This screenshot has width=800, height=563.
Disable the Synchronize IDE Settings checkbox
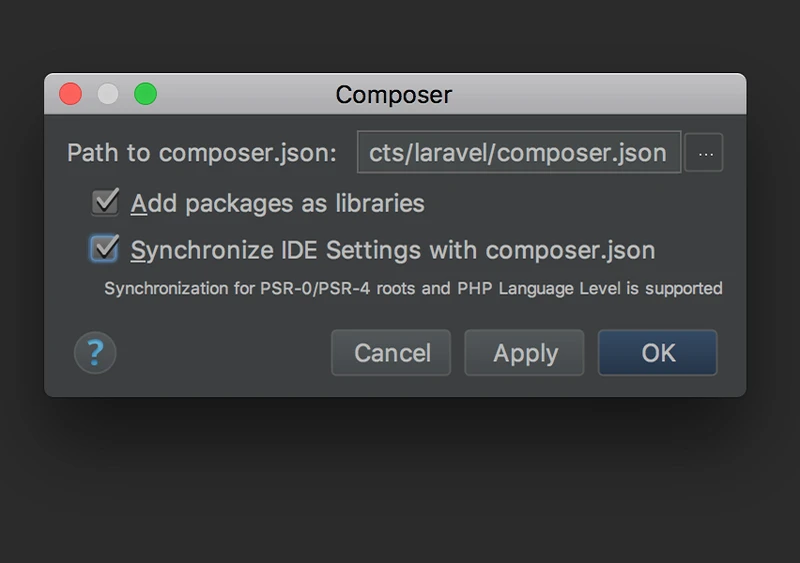[105, 249]
